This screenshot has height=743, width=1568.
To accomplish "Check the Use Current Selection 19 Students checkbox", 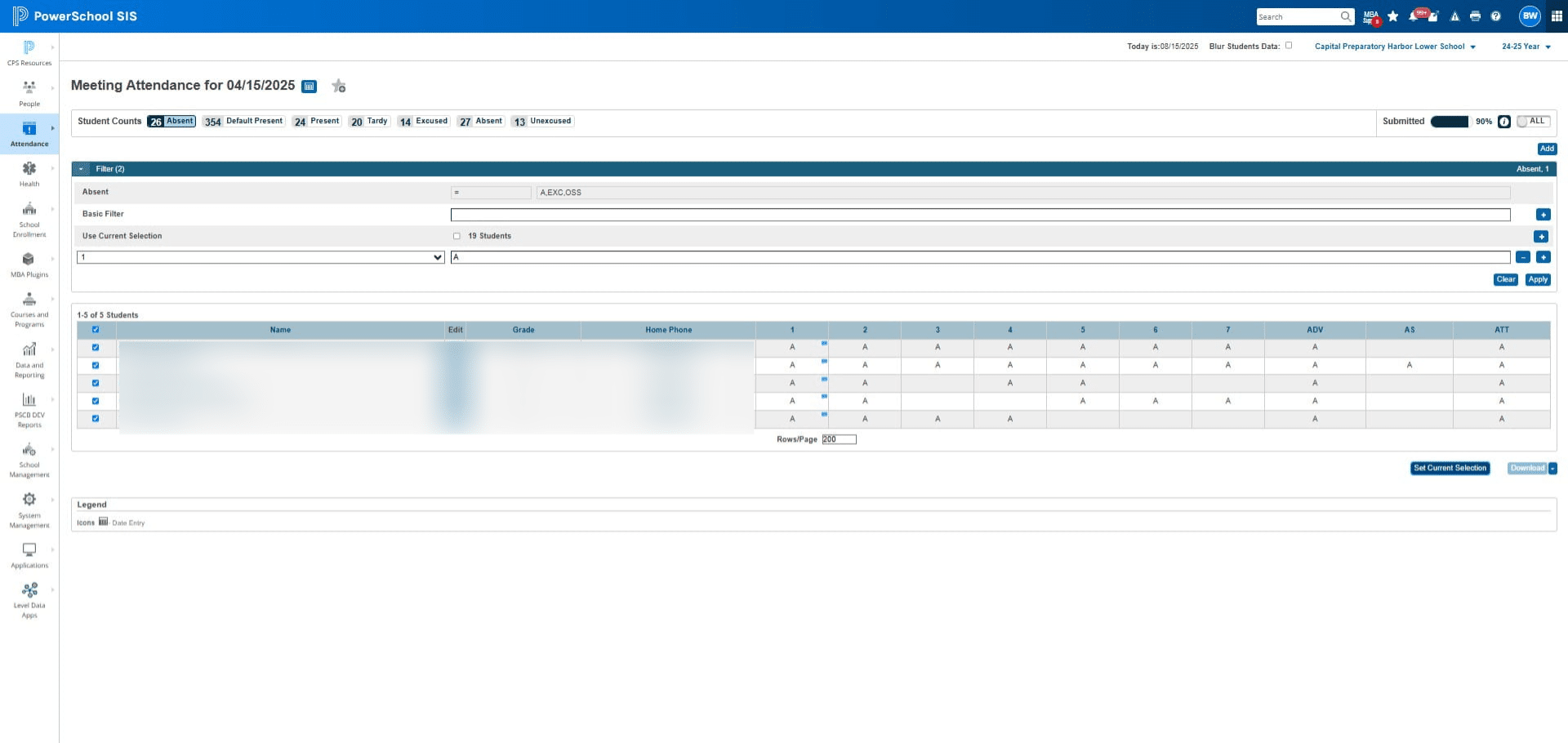I will tap(457, 237).
